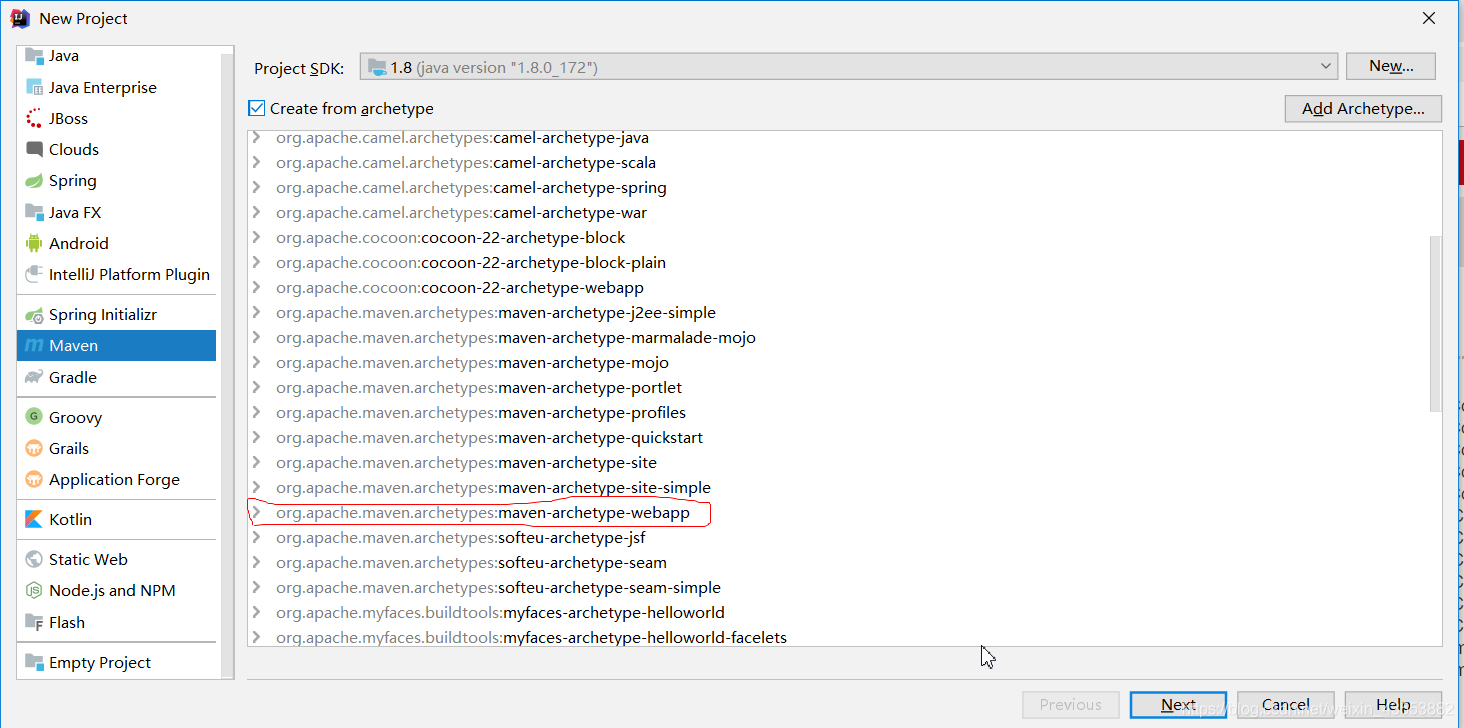Click the Spring Initializr icon
The height and width of the screenshot is (728, 1464).
(x=34, y=314)
